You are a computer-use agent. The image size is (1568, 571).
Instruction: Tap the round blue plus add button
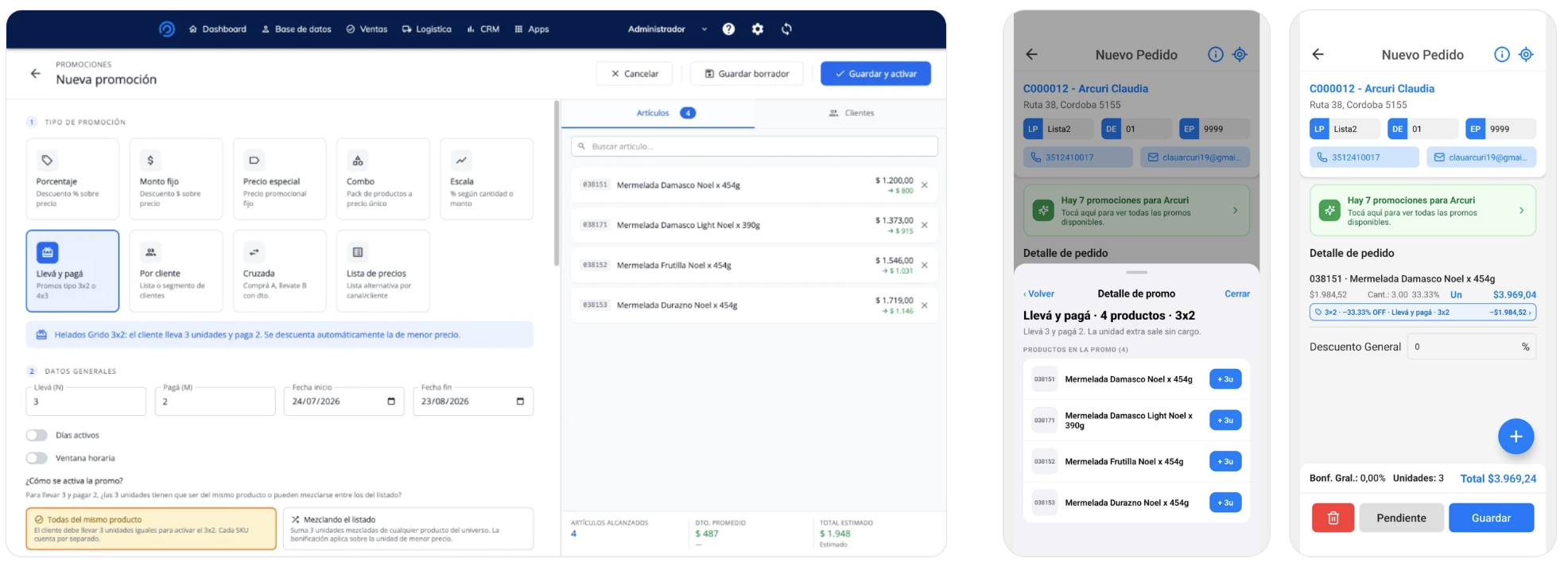(x=1516, y=436)
